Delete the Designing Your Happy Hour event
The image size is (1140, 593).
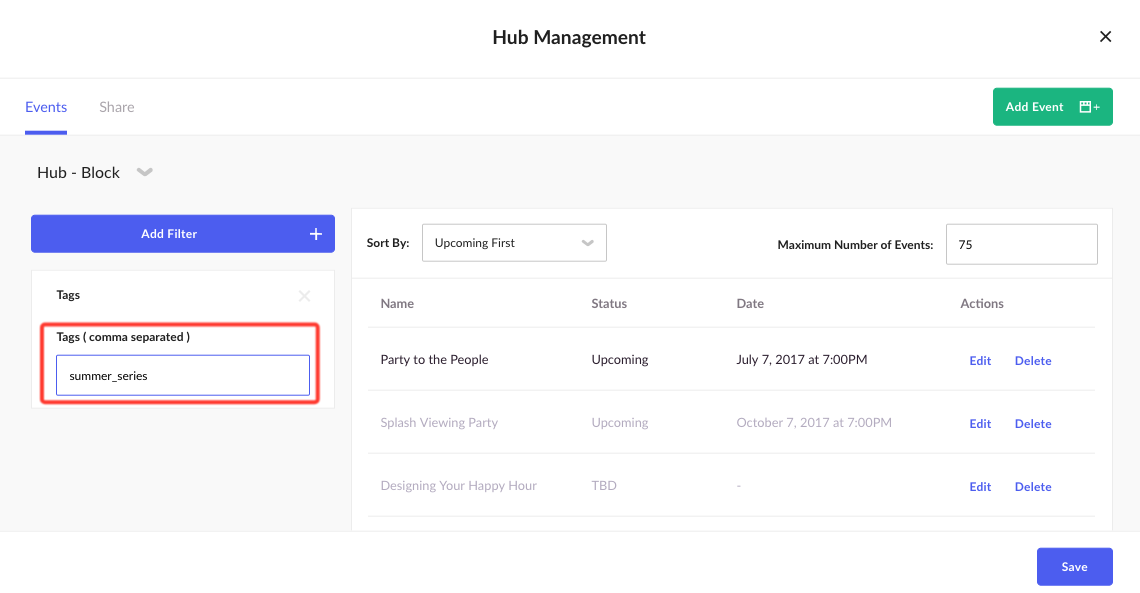coord(1033,487)
